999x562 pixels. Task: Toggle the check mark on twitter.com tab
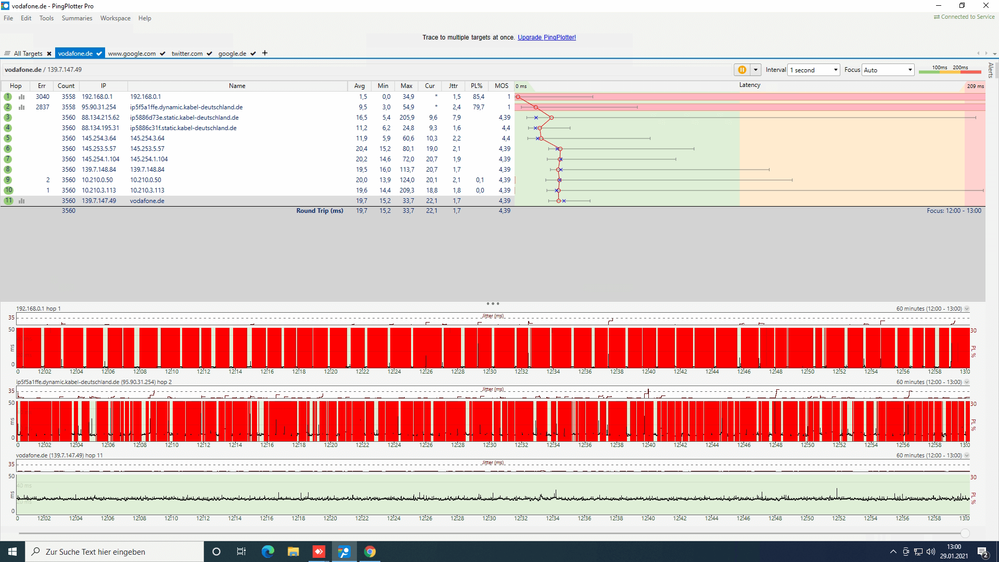[209, 54]
